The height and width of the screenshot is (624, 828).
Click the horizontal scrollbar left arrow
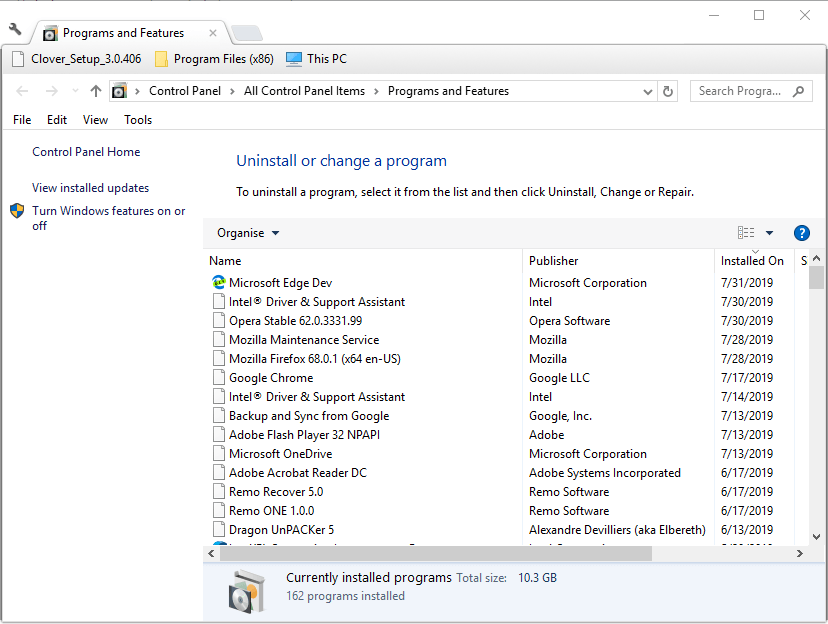(211, 553)
